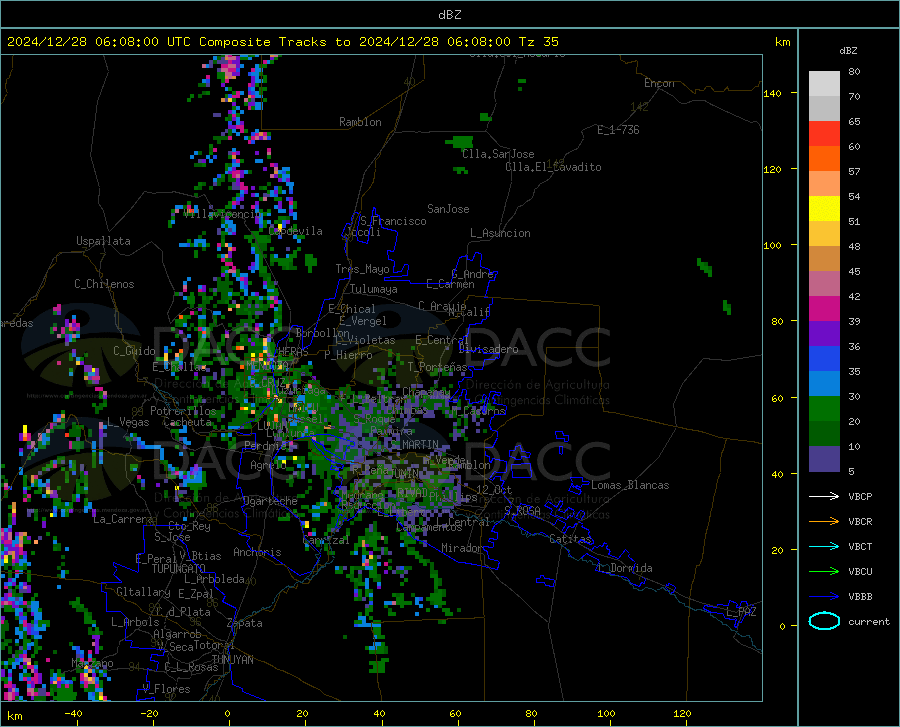This screenshot has width=900, height=727.
Task: Click the 'C_Chilenos' map label
Action: coord(104,284)
